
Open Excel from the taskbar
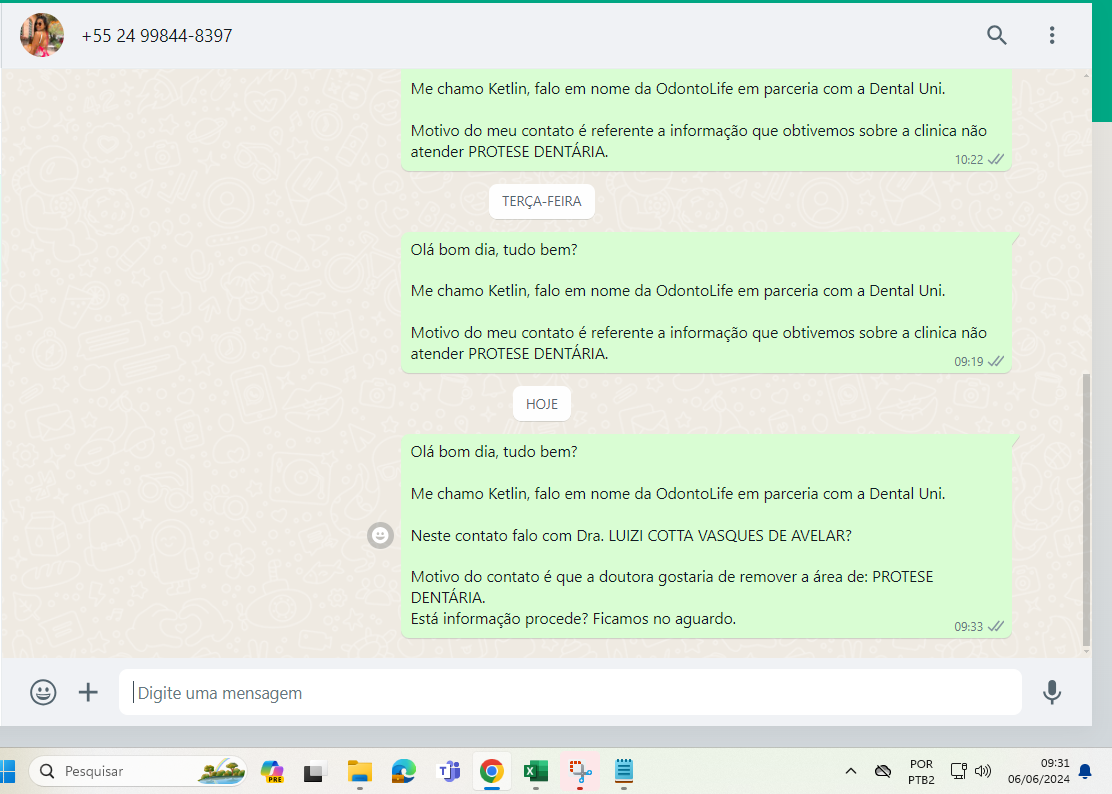(x=535, y=771)
